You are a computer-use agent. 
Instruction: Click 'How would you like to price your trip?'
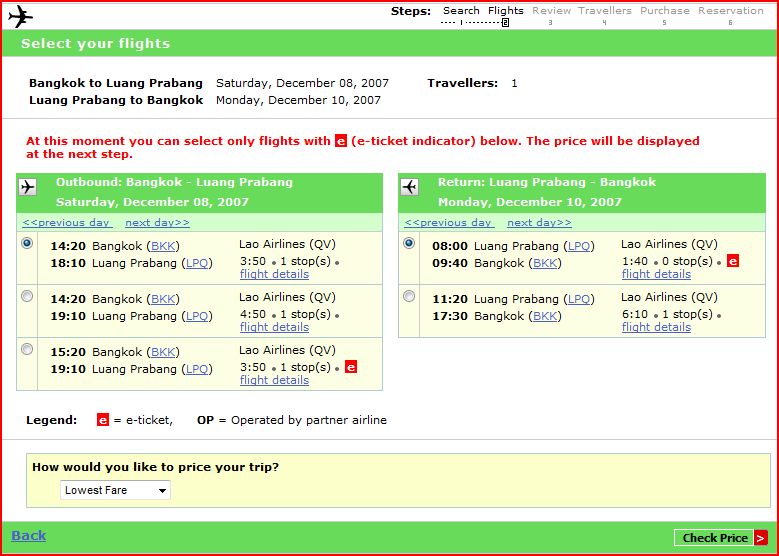pos(156,467)
